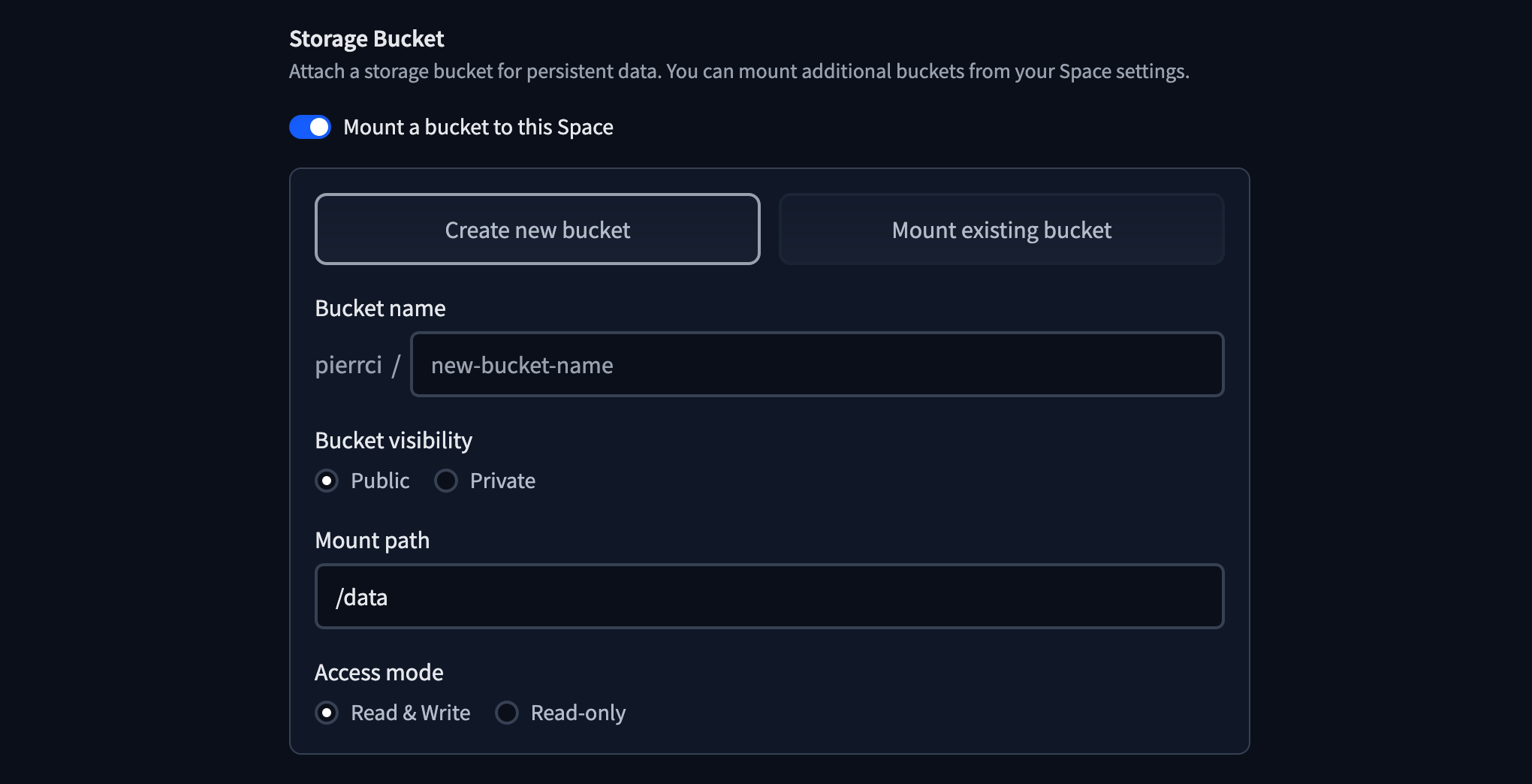Click the Read & Write label text
The image size is (1532, 784).
coord(410,713)
